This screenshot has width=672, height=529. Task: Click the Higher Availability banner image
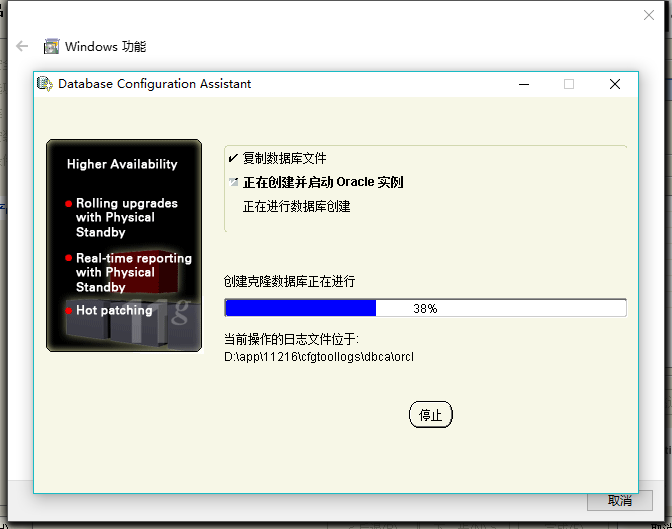coord(124,245)
